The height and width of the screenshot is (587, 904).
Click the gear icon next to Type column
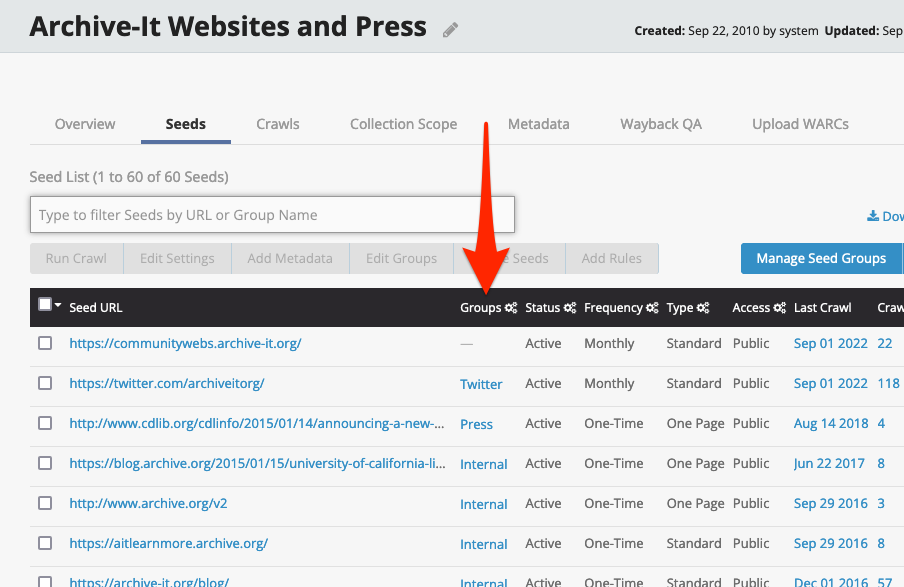[703, 308]
